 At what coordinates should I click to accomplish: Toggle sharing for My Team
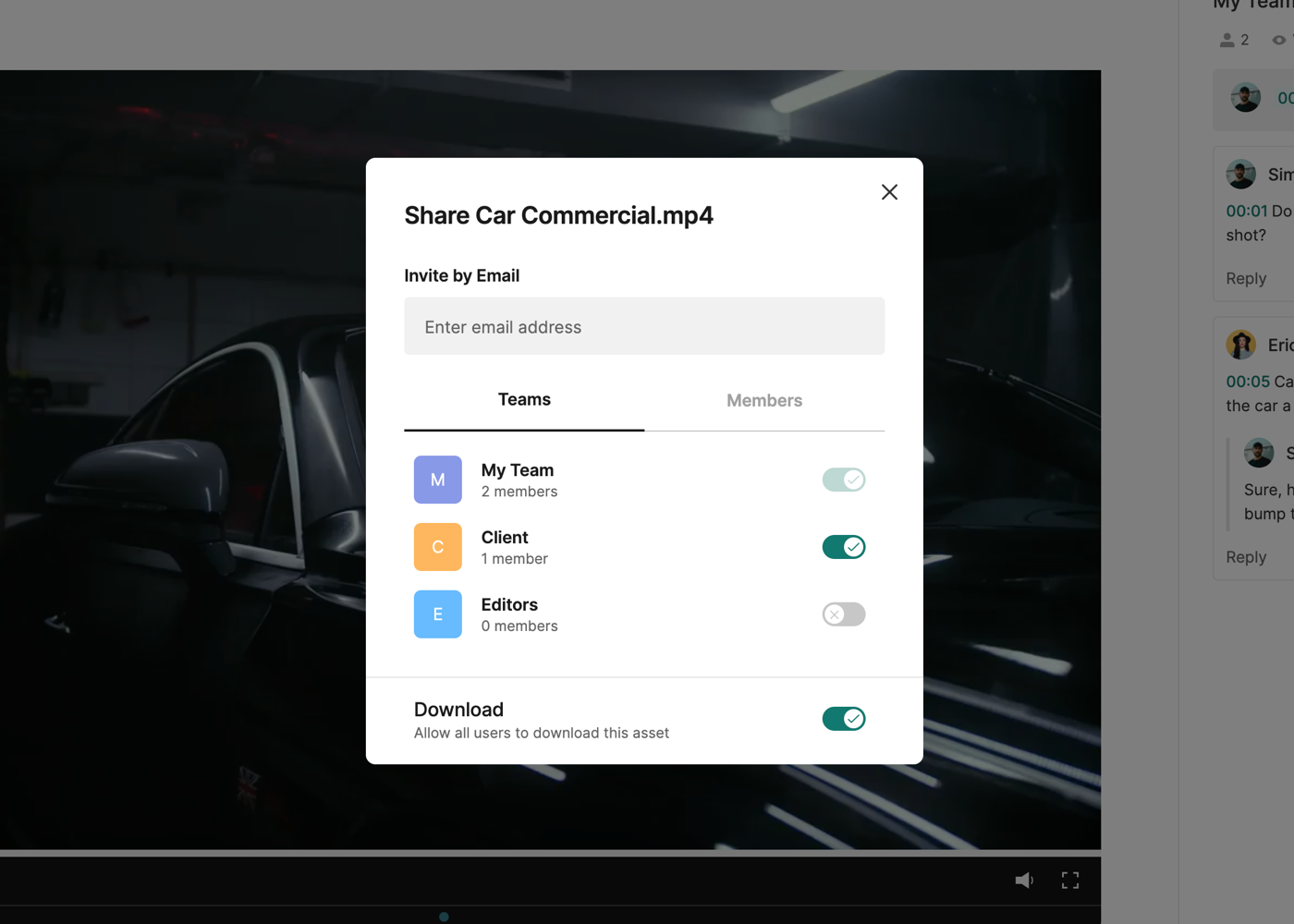[843, 480]
